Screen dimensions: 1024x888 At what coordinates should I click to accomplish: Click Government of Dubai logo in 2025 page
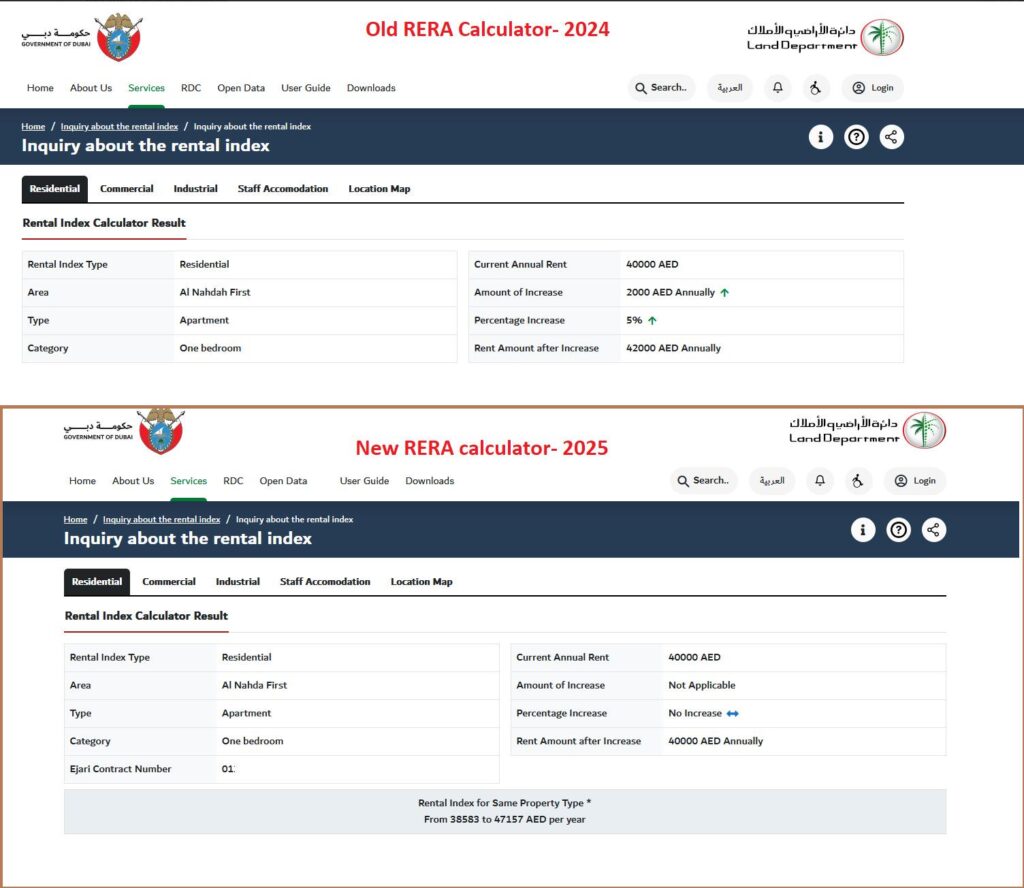click(124, 431)
